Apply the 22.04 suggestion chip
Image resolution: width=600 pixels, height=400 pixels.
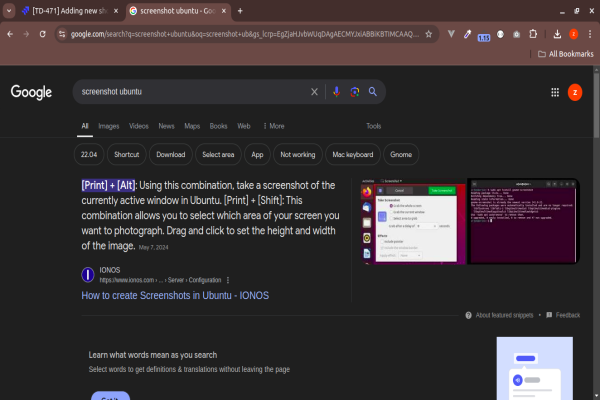pyautogui.click(x=89, y=155)
